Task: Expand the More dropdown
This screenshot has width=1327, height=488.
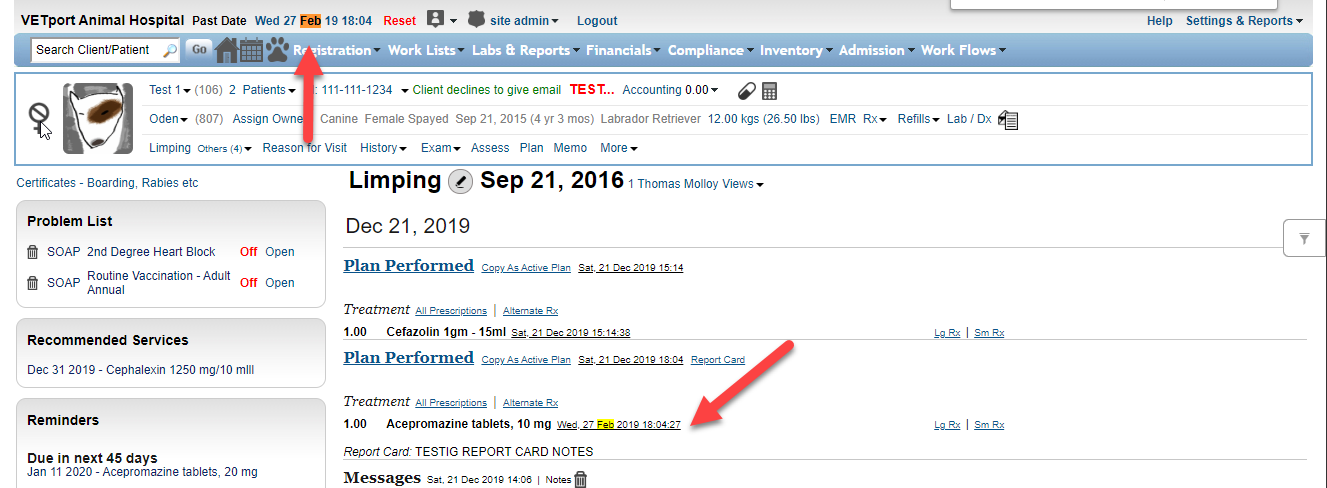Action: click(619, 148)
